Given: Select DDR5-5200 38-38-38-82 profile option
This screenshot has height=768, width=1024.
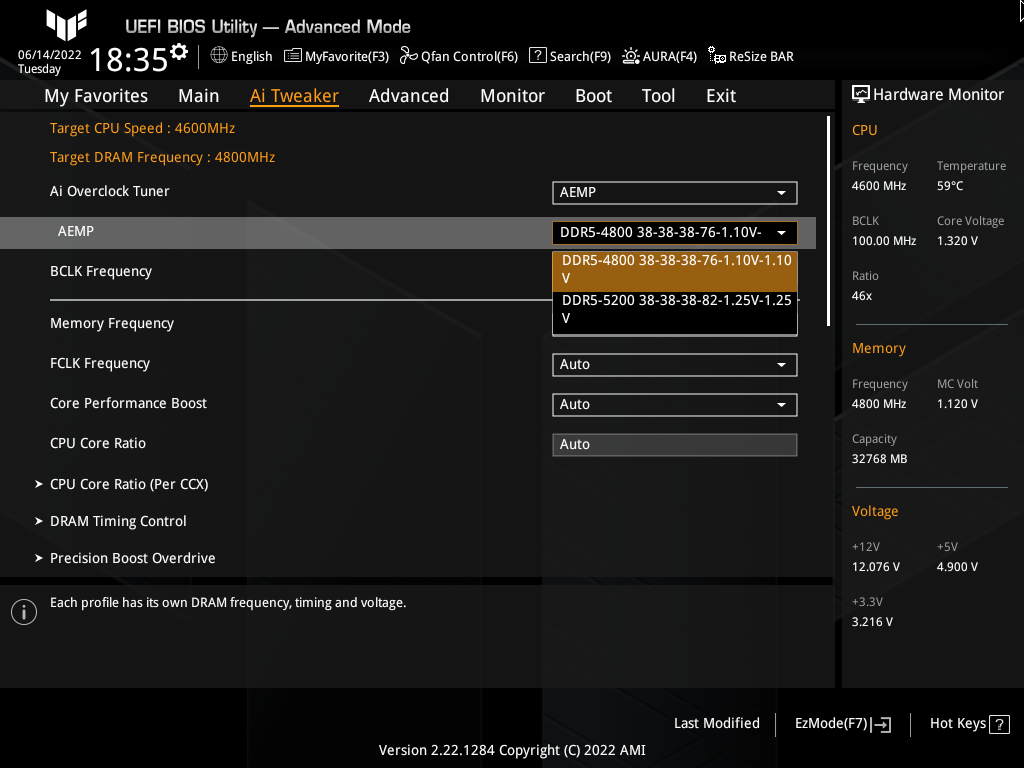Looking at the screenshot, I should (x=675, y=310).
